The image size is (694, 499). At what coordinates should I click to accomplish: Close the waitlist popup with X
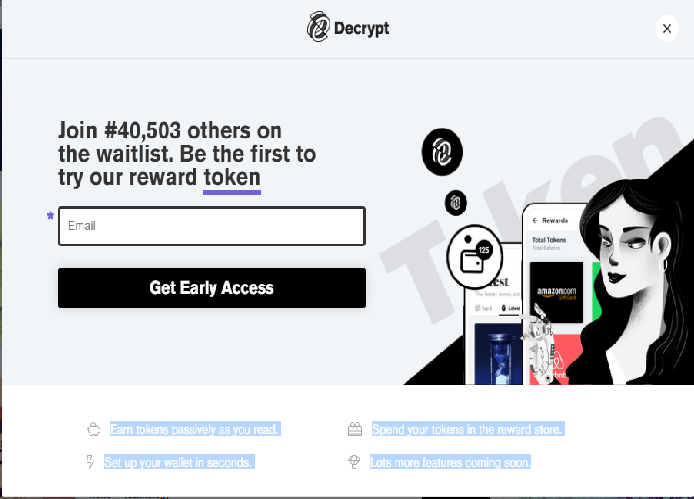[667, 29]
